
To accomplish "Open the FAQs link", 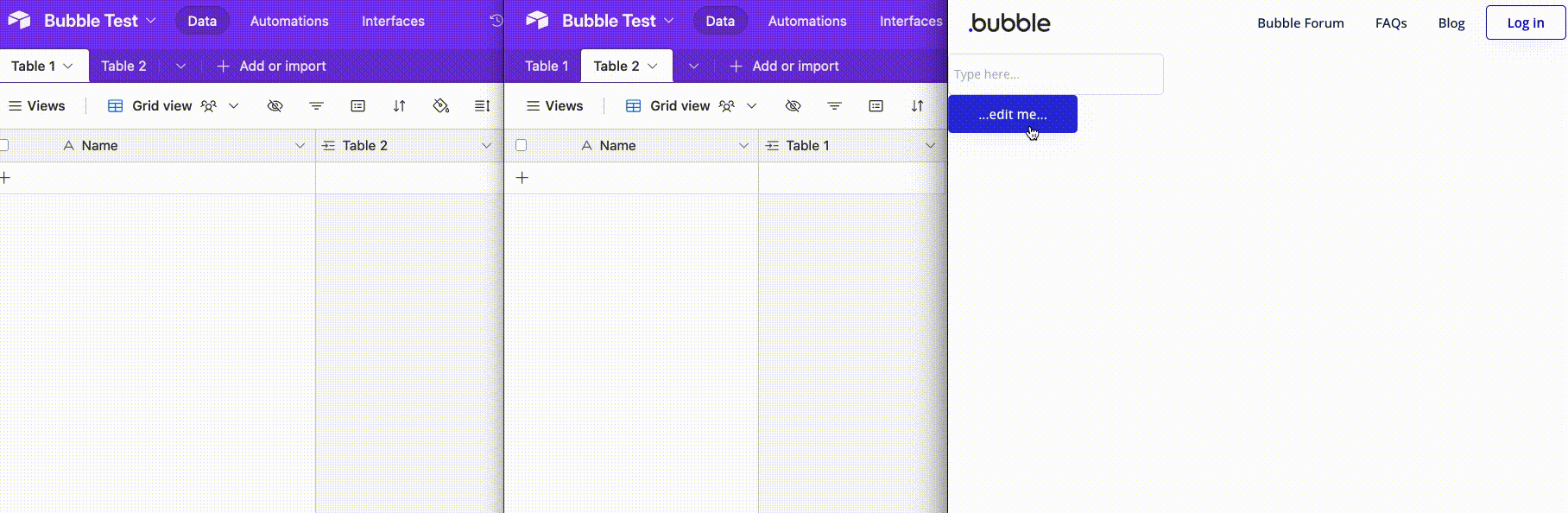I will [1391, 23].
